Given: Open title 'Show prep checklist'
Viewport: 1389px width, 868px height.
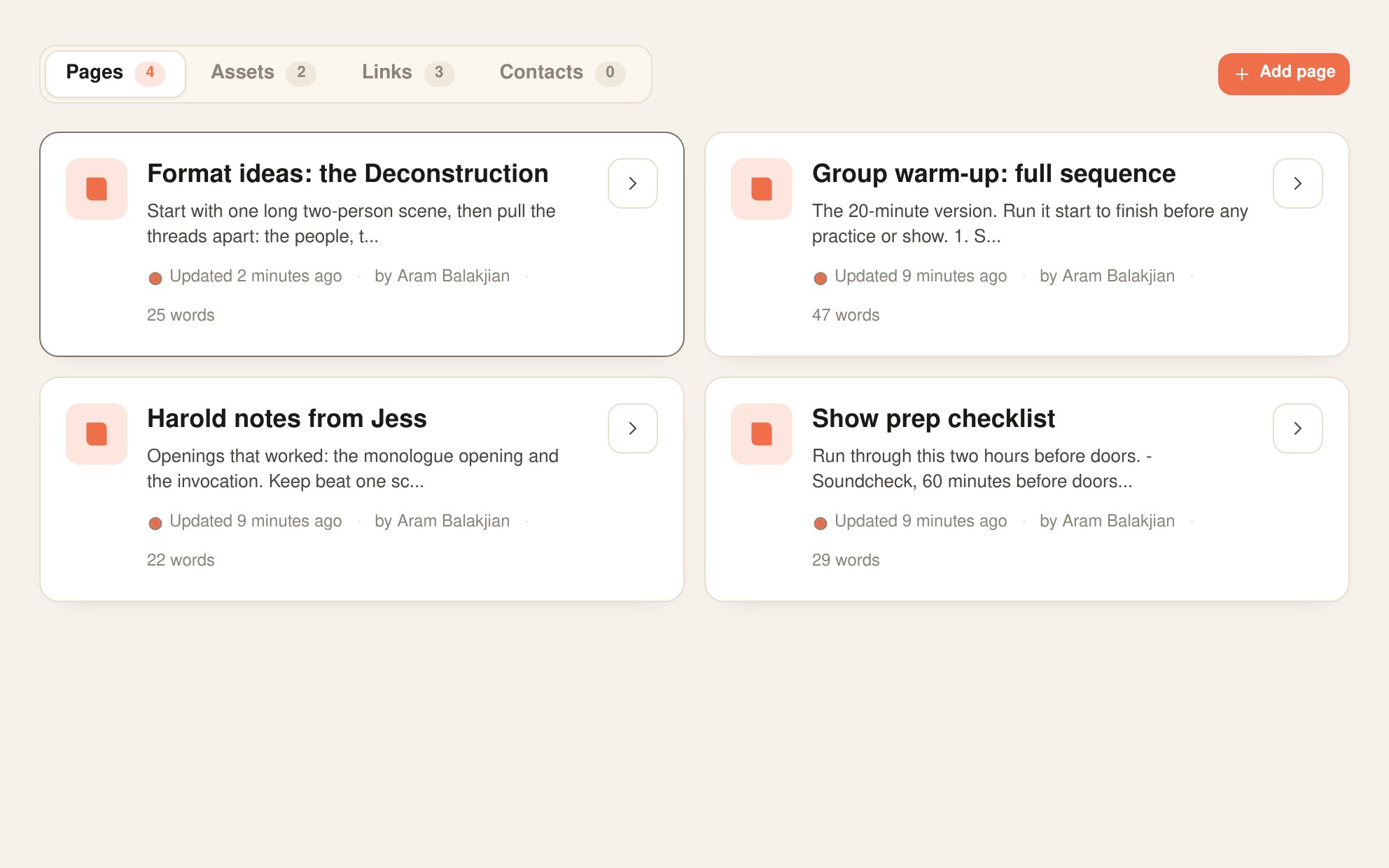Looking at the screenshot, I should pos(933,419).
